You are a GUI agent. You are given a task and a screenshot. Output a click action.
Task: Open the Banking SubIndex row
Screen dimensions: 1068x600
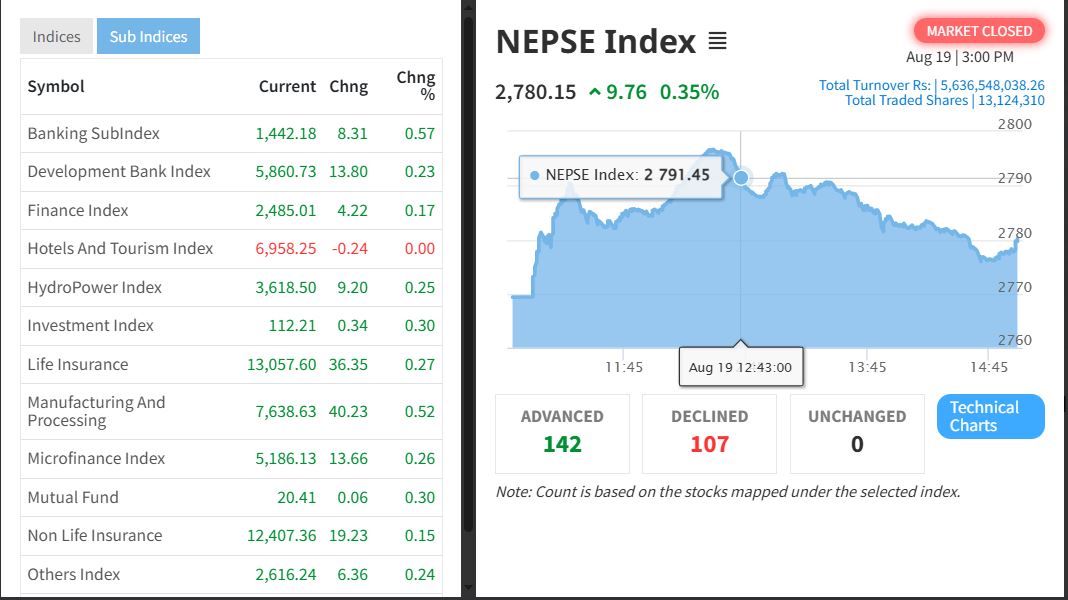tap(94, 134)
